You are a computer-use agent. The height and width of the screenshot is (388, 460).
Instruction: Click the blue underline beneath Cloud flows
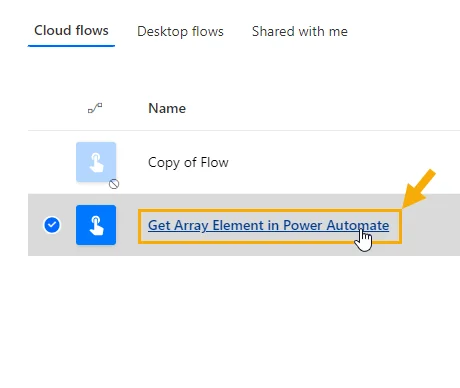coord(71,45)
